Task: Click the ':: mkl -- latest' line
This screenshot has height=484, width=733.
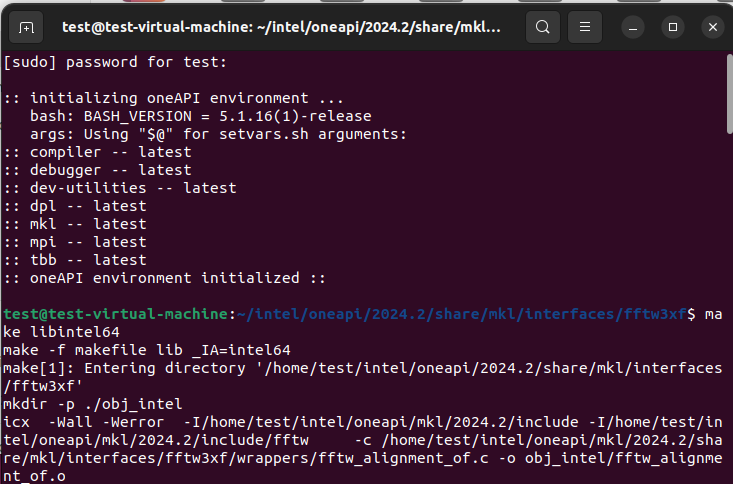Action: pos(75,224)
